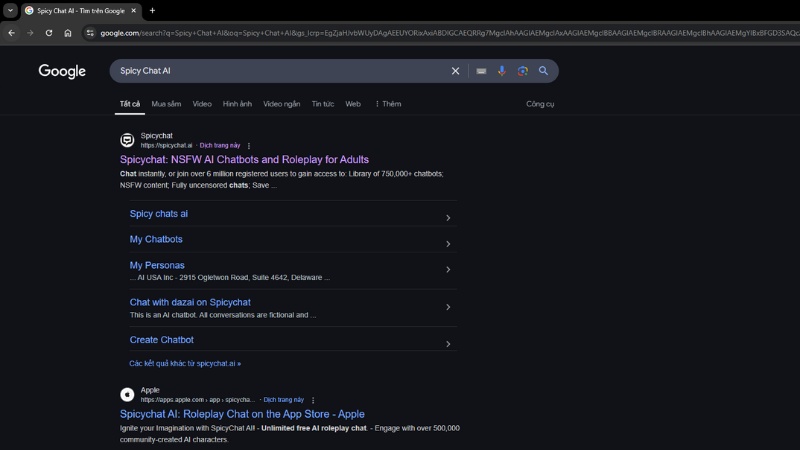Expand the My Personas sitelink arrow

click(x=447, y=270)
